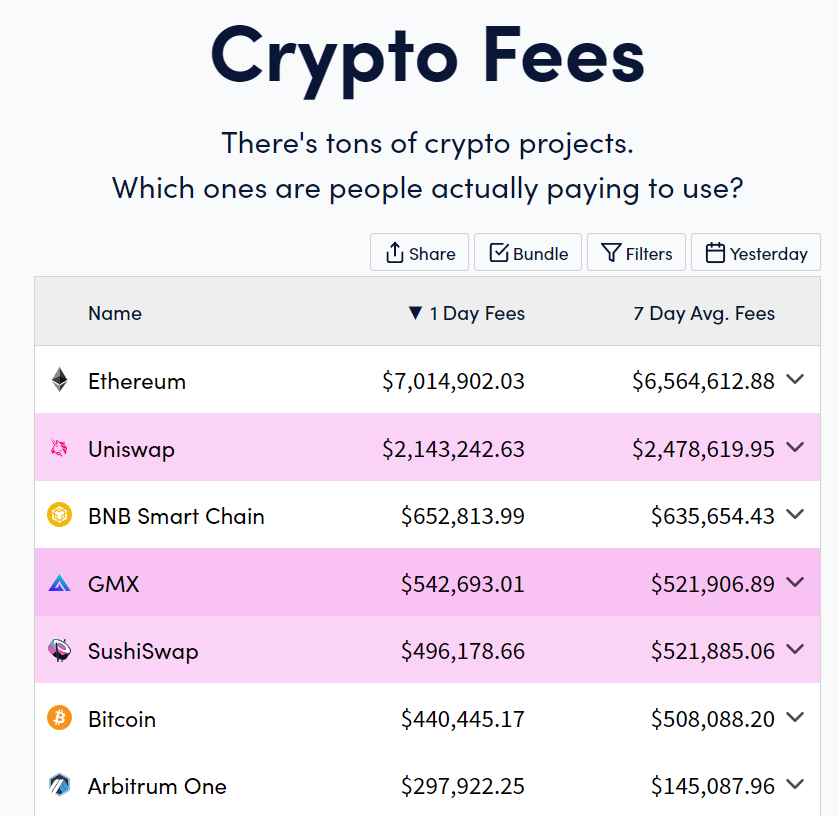
Task: Sort by 7 Day Avg. Fees header
Action: 704,313
